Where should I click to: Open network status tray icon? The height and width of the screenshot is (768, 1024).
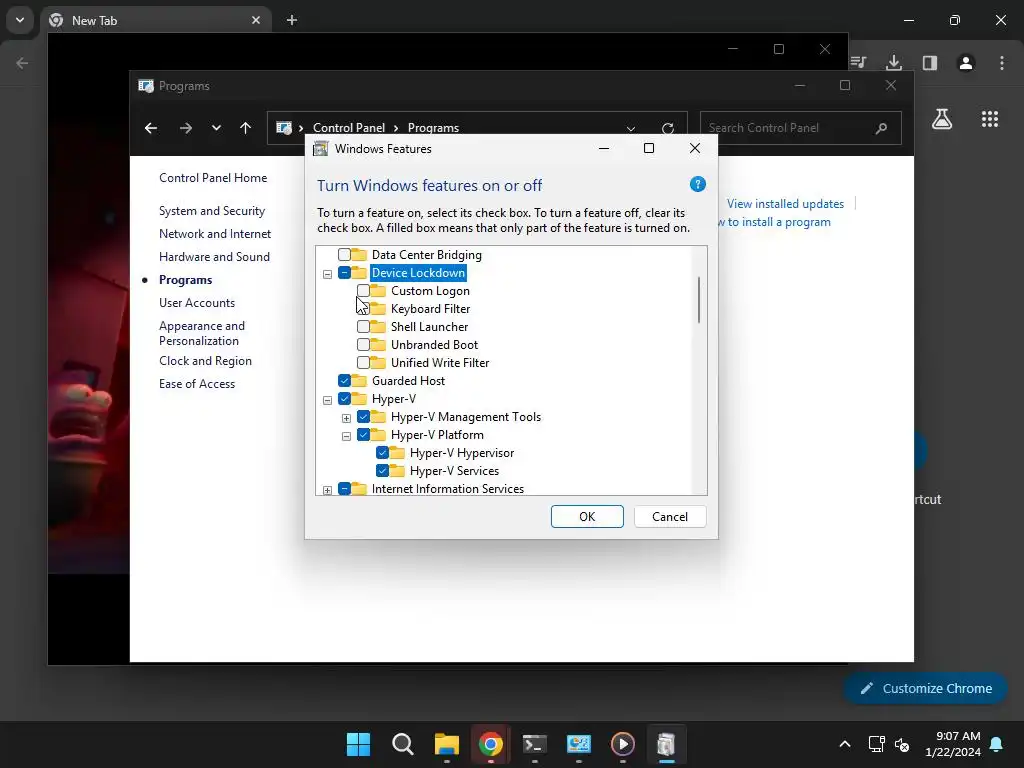876,744
